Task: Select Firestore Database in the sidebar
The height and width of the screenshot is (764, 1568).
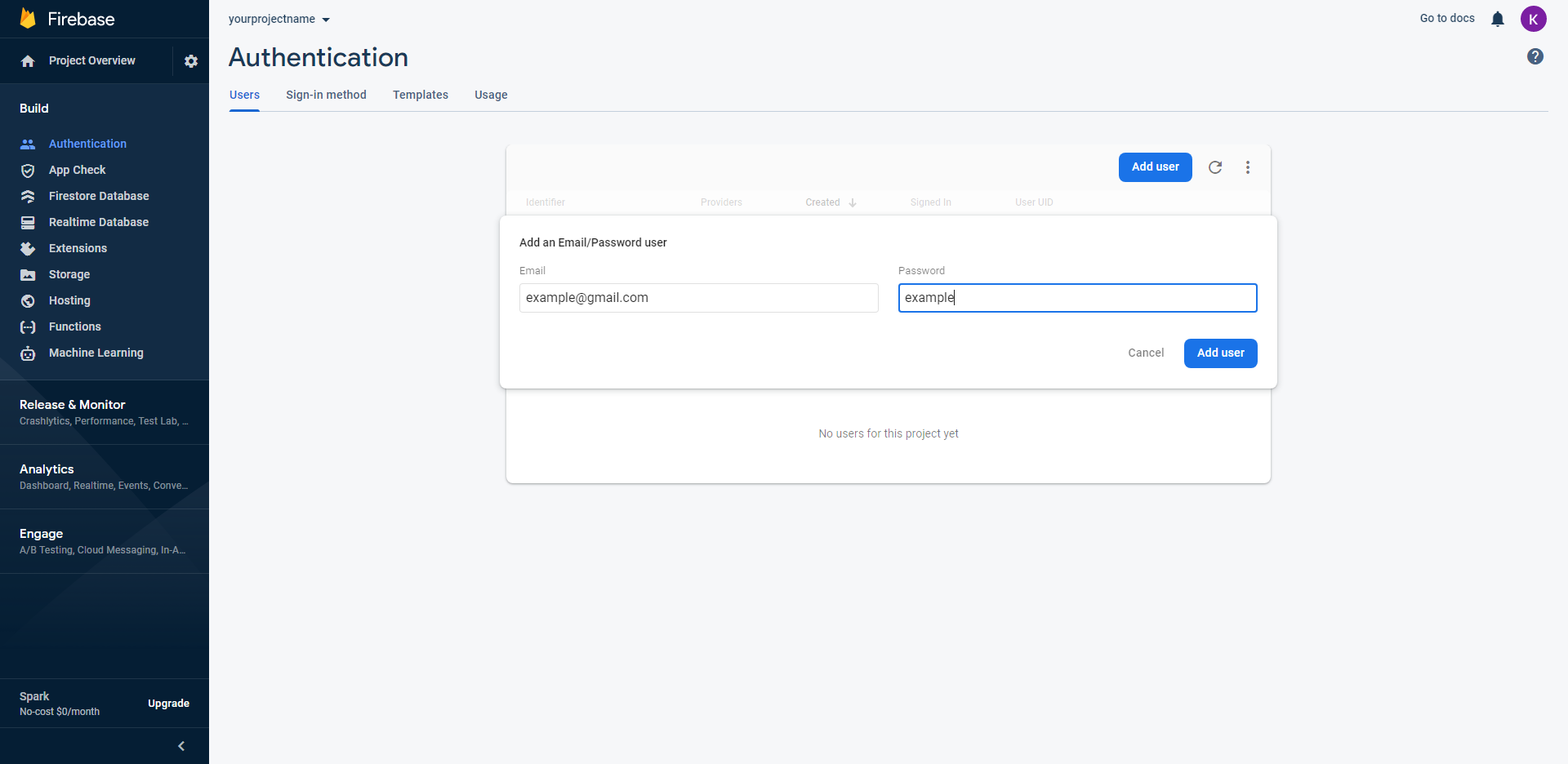Action: [x=99, y=196]
